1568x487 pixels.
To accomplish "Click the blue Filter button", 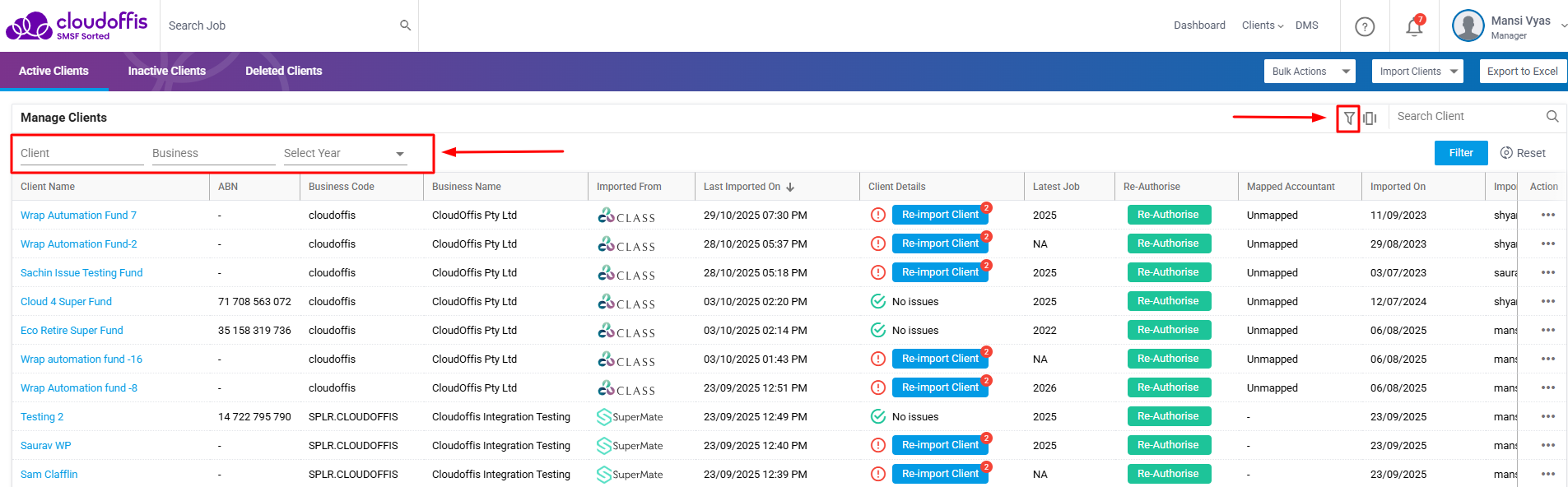I will pos(1460,153).
